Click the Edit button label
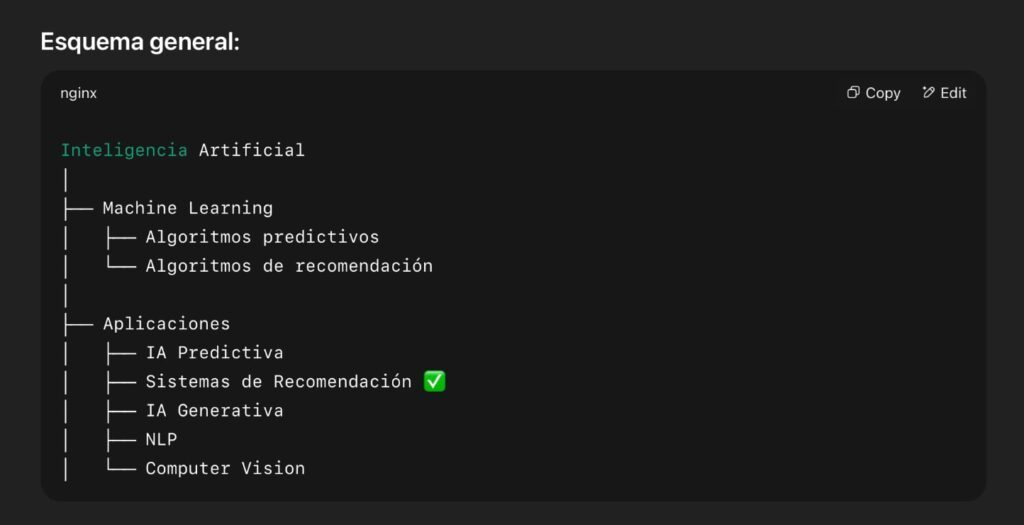Viewport: 1024px width, 525px height. tap(953, 93)
